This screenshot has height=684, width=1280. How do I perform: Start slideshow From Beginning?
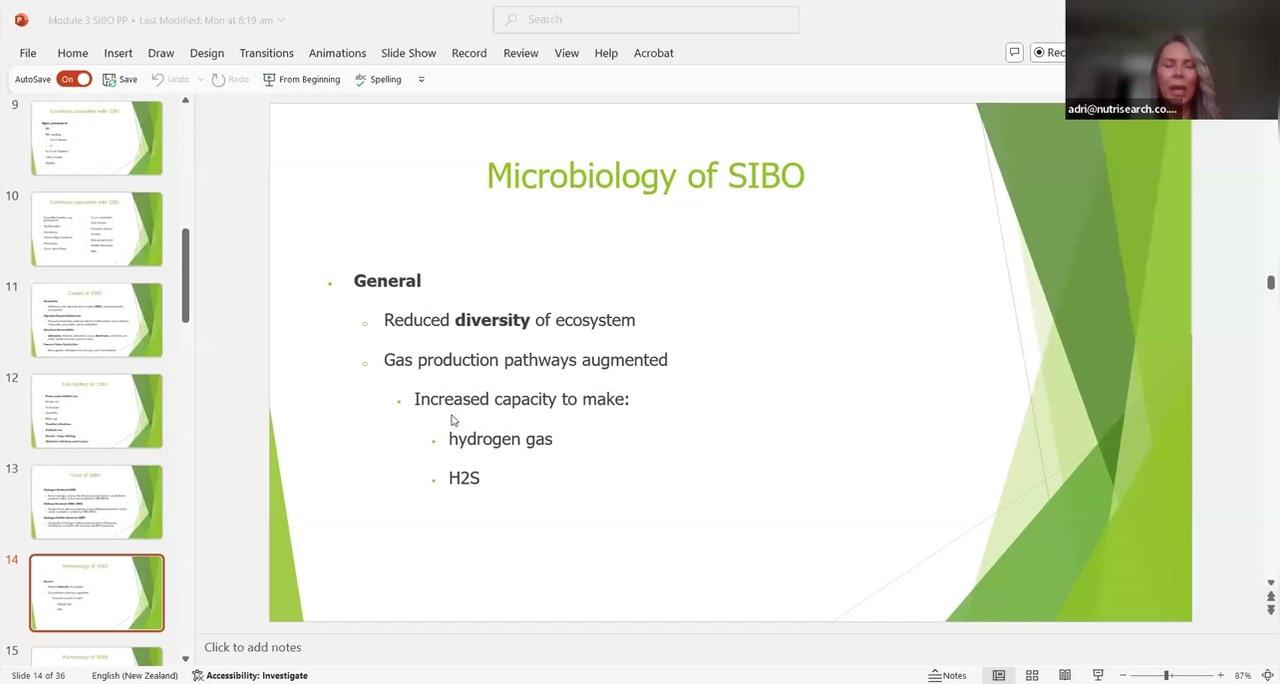(x=301, y=79)
